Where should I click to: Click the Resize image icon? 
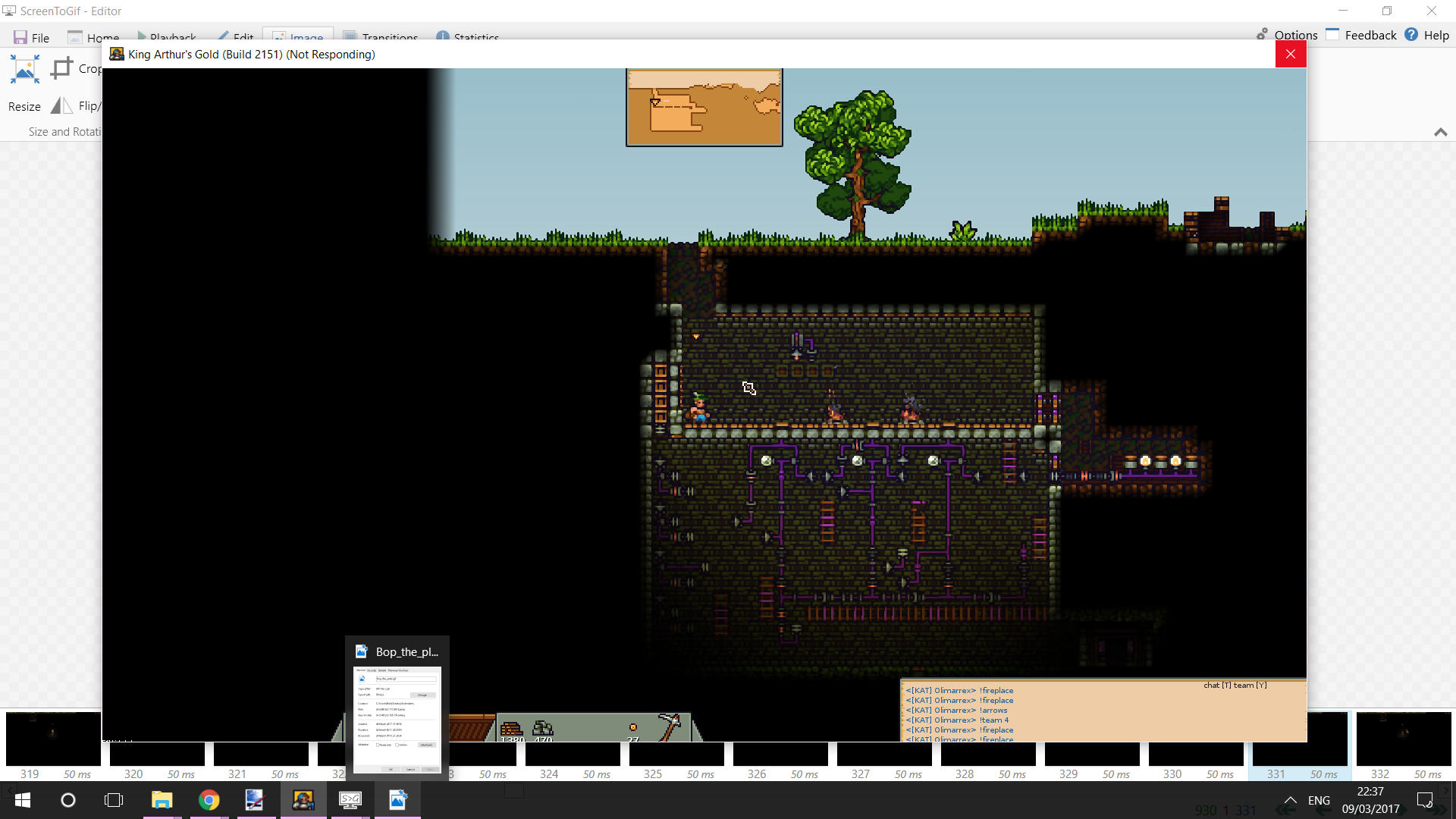pyautogui.click(x=24, y=70)
